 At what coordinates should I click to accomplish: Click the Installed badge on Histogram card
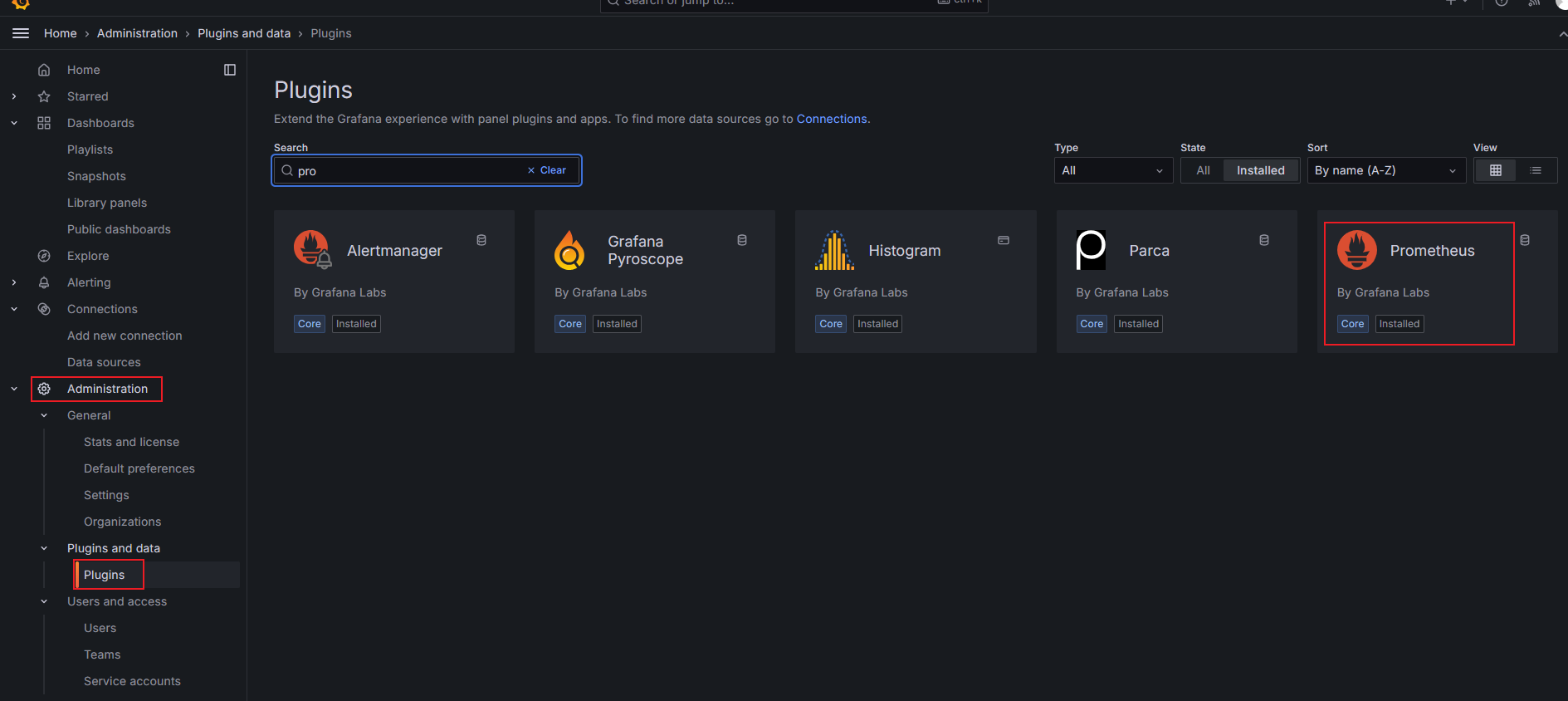877,324
